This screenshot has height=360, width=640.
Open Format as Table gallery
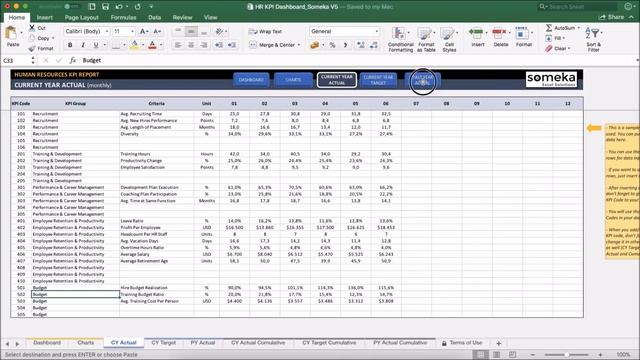click(x=426, y=39)
